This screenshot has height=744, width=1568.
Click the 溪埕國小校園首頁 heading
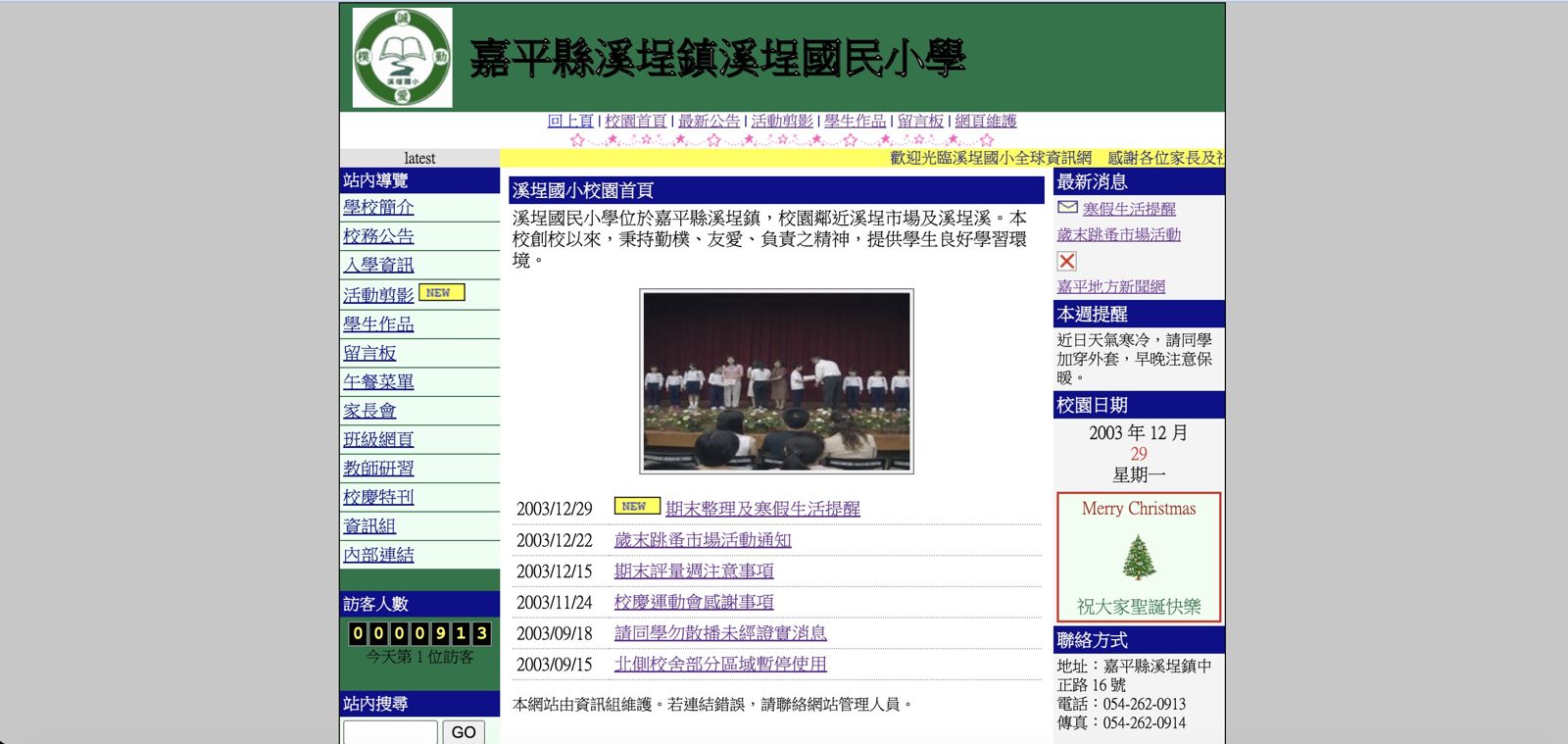coord(776,190)
